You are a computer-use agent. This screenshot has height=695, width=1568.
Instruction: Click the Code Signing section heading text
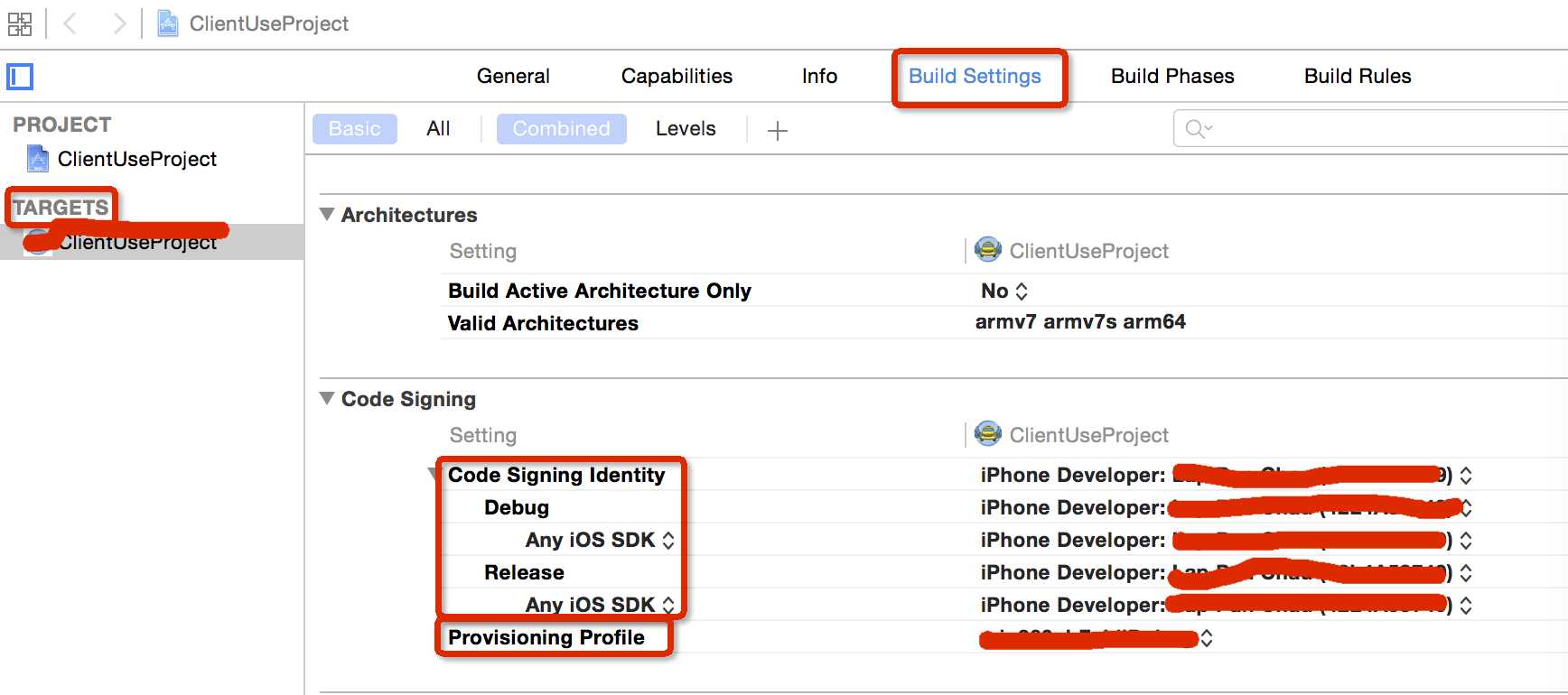408,399
